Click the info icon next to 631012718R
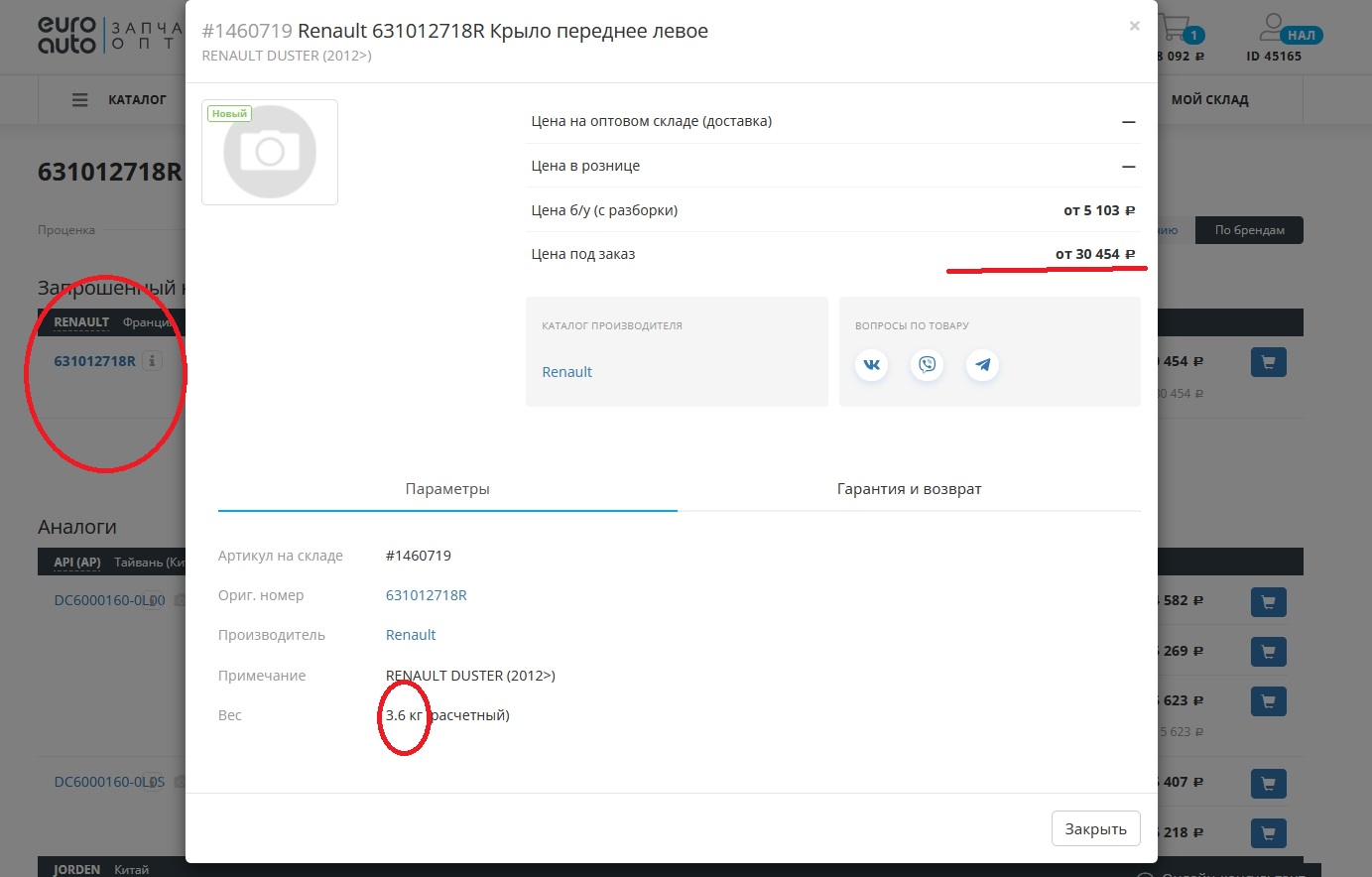 click(152, 361)
